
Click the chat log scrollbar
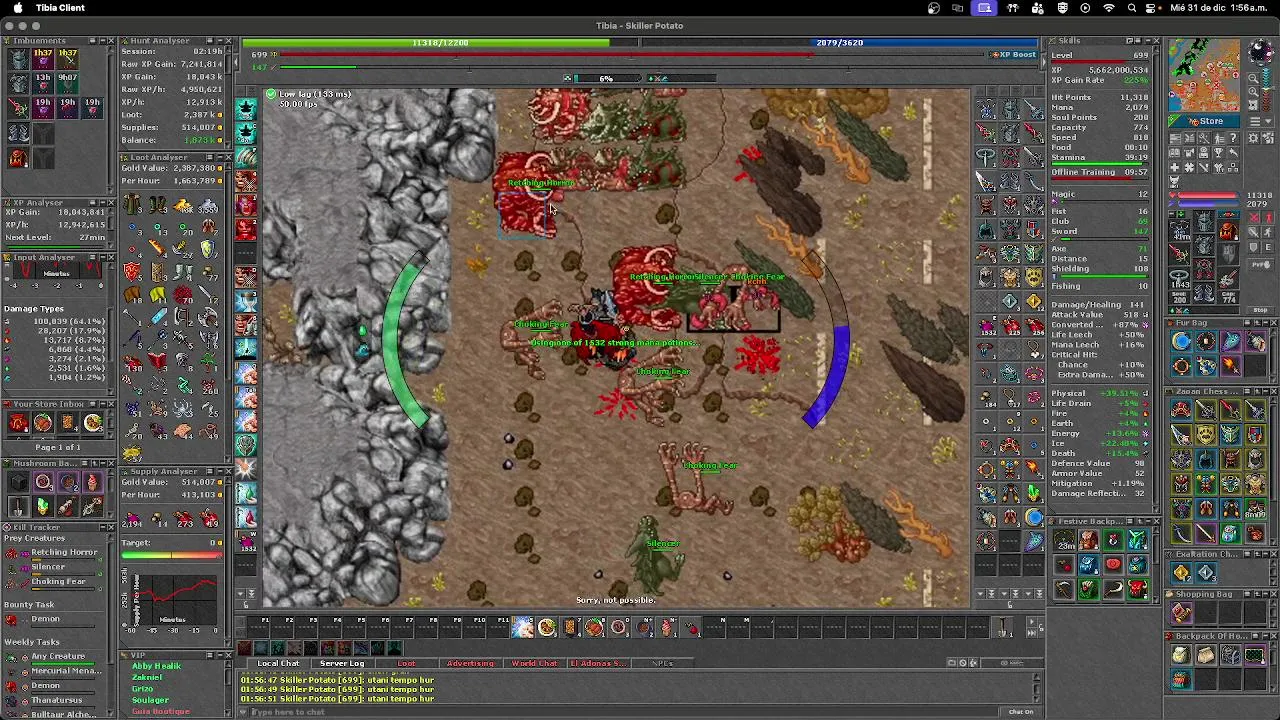pos(1037,688)
